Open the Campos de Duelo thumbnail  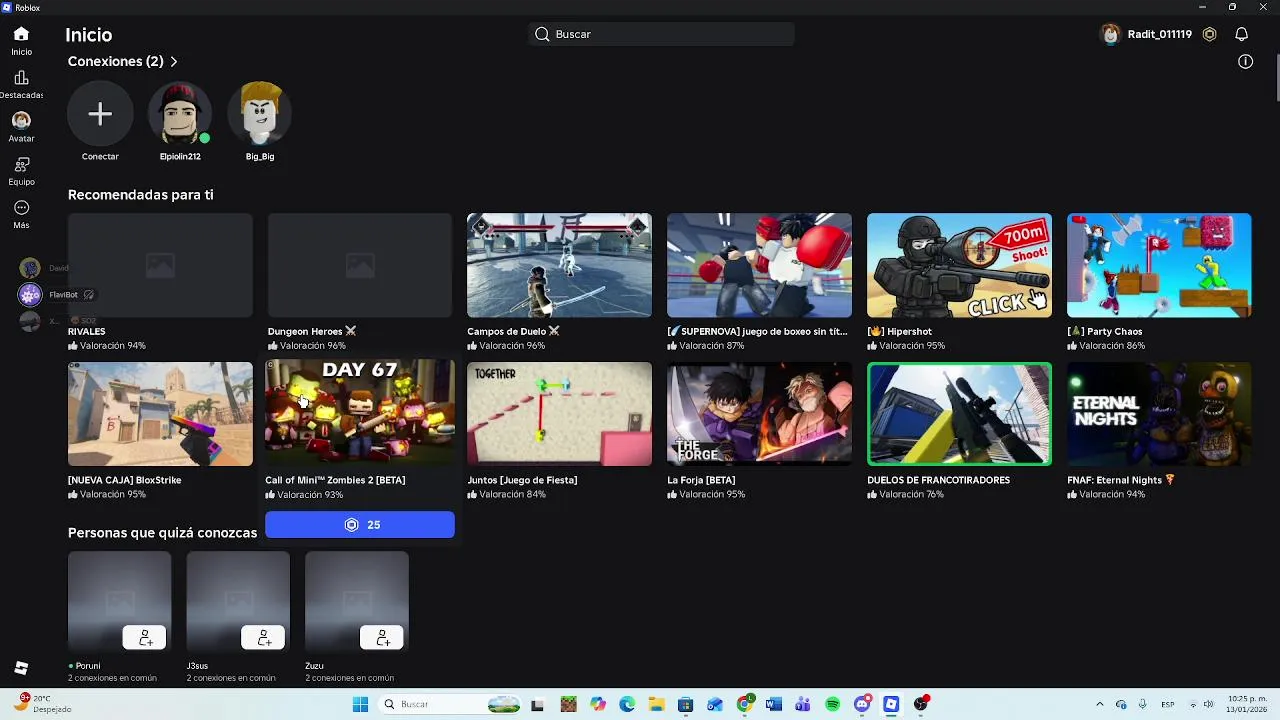(x=559, y=265)
